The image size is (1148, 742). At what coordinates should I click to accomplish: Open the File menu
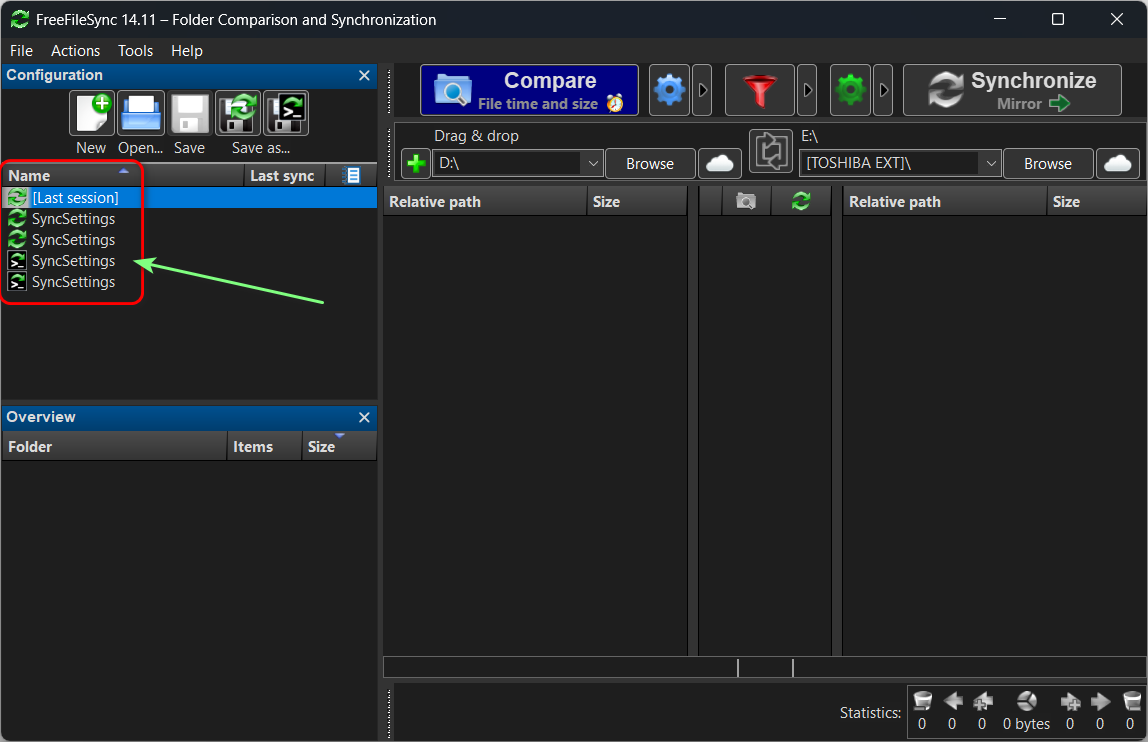pos(21,51)
